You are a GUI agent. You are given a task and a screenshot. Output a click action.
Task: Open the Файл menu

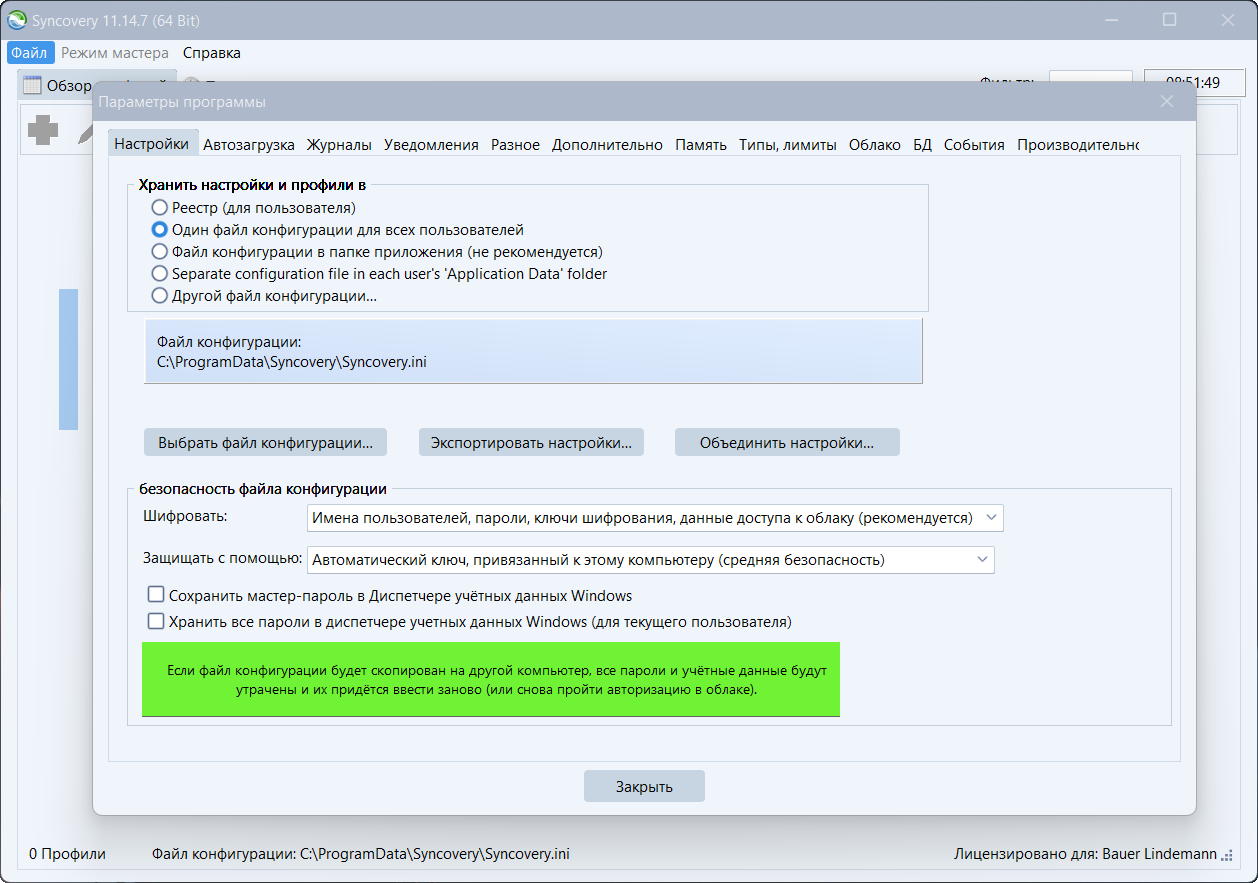point(30,53)
